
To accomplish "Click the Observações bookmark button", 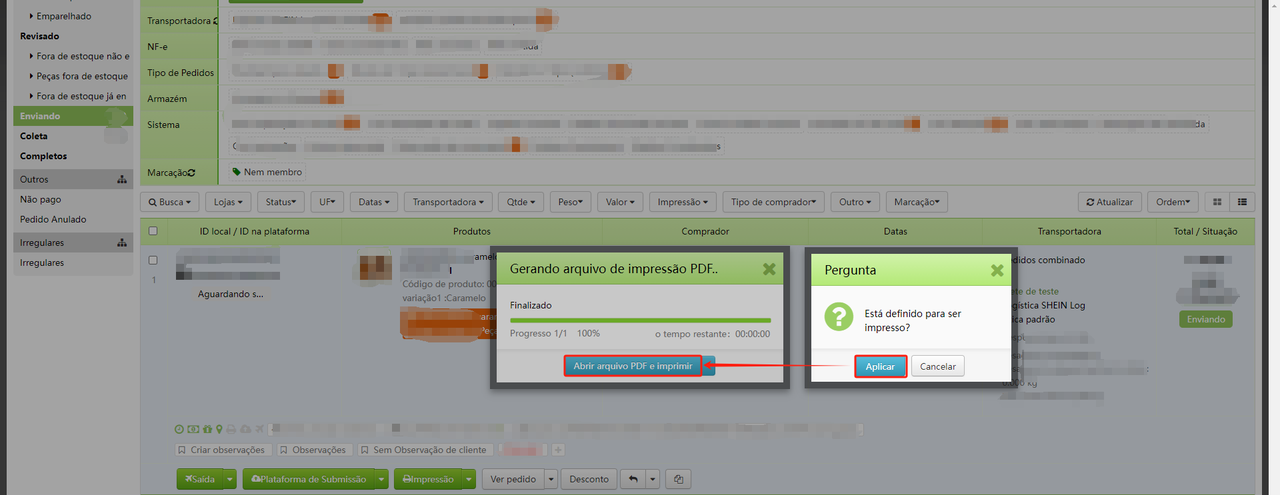I will click(x=314, y=450).
